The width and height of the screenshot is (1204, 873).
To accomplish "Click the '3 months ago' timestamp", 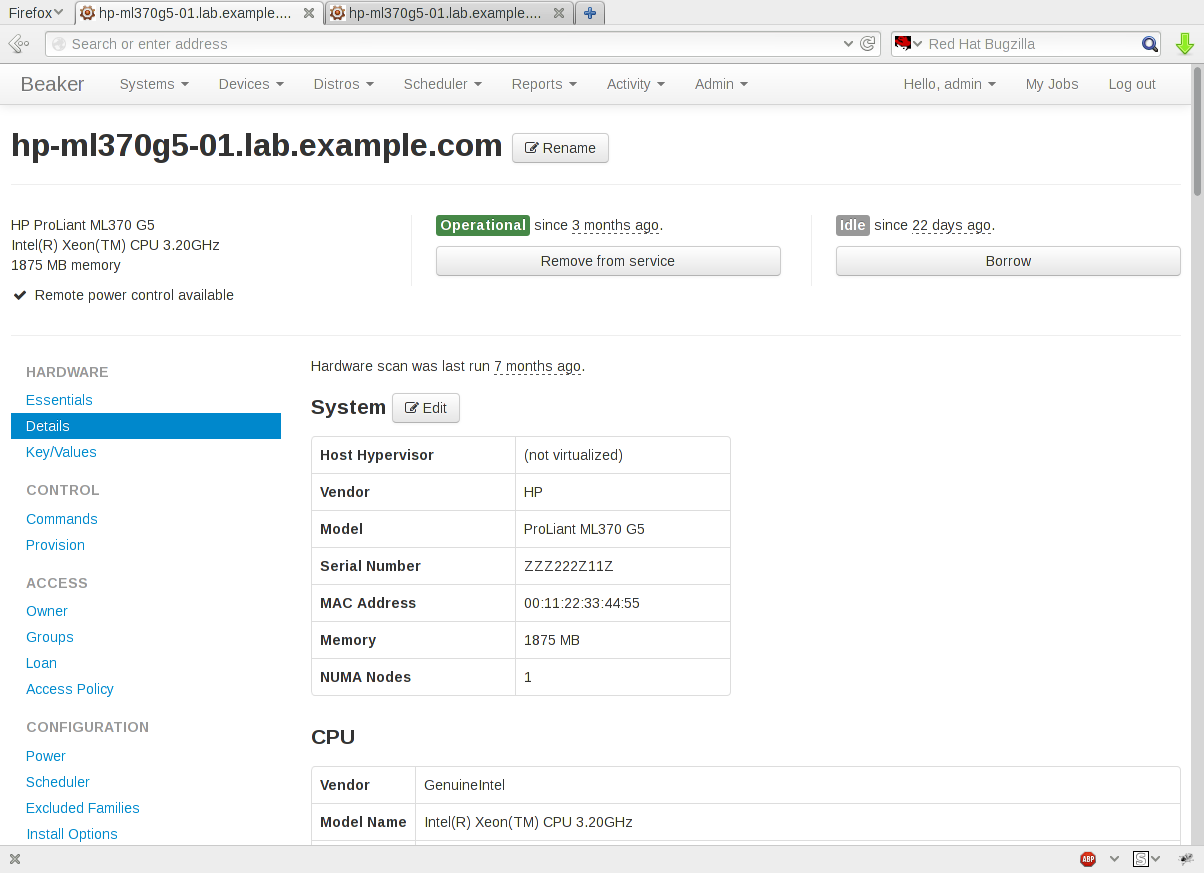I will coord(615,225).
